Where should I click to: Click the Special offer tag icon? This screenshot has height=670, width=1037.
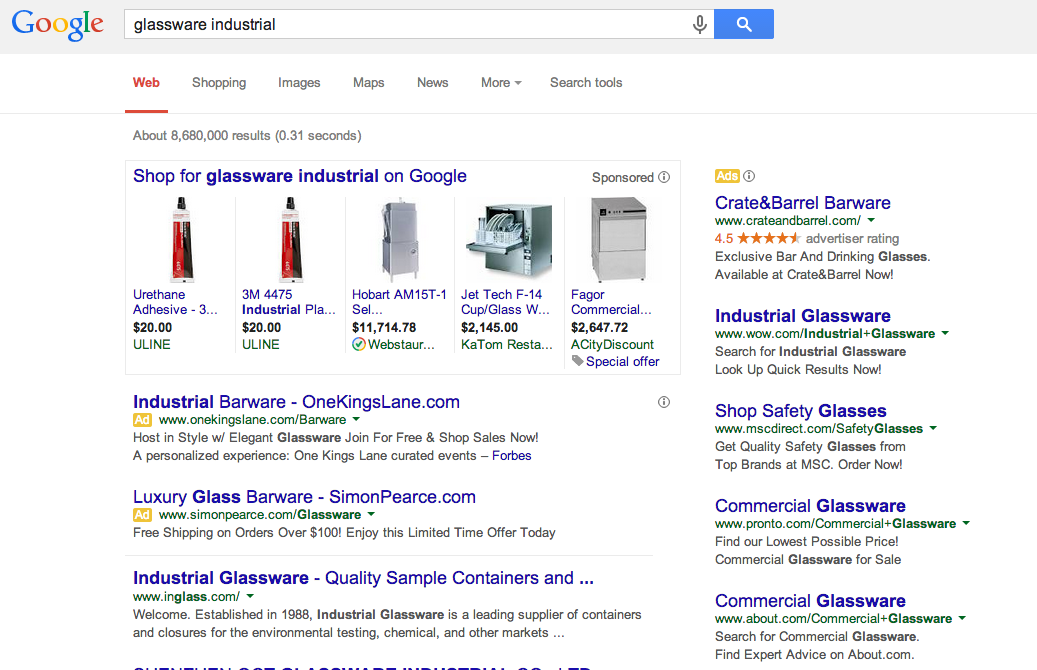(577, 361)
